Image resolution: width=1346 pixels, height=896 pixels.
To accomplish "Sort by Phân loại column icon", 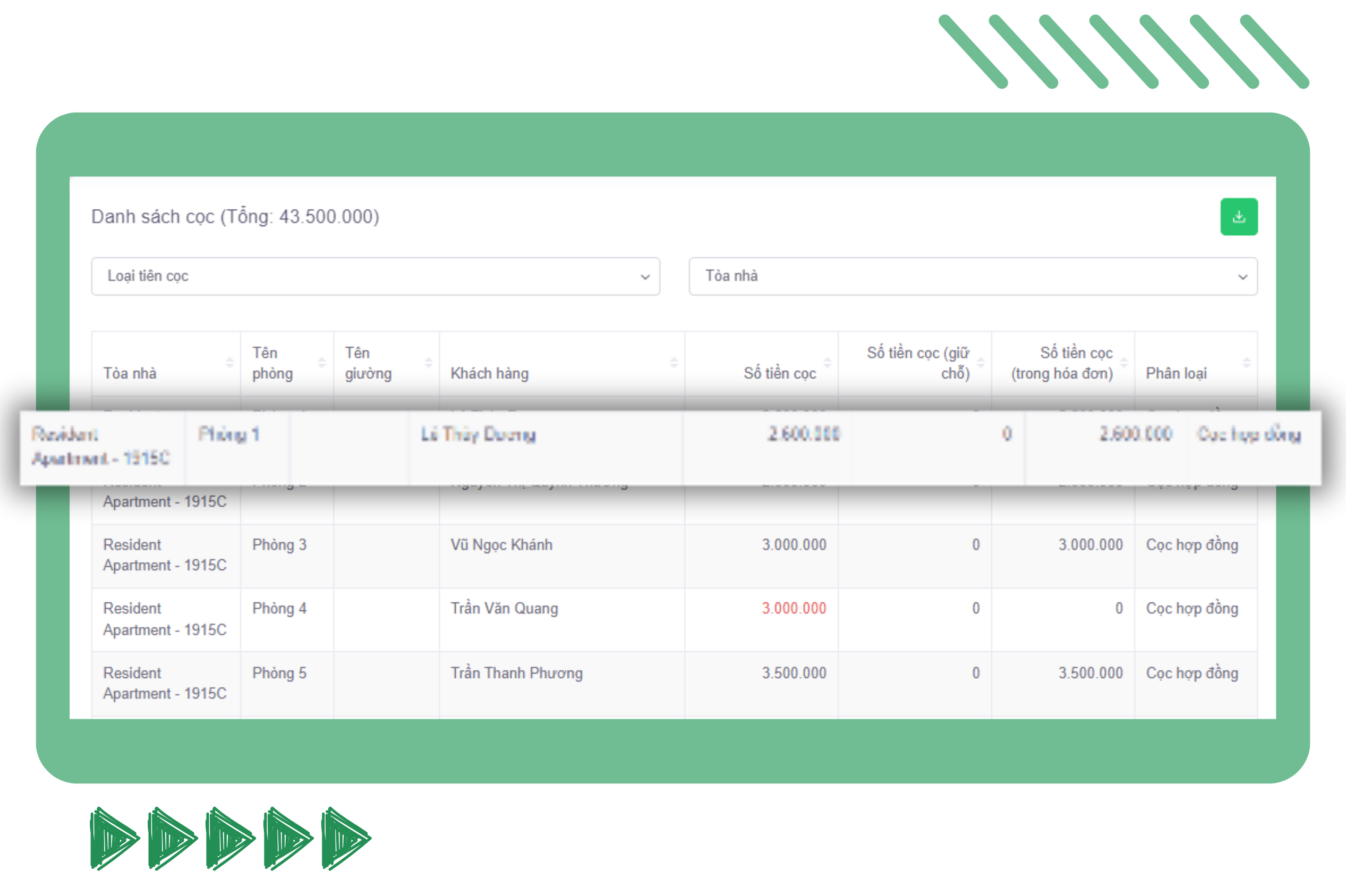I will [1247, 362].
